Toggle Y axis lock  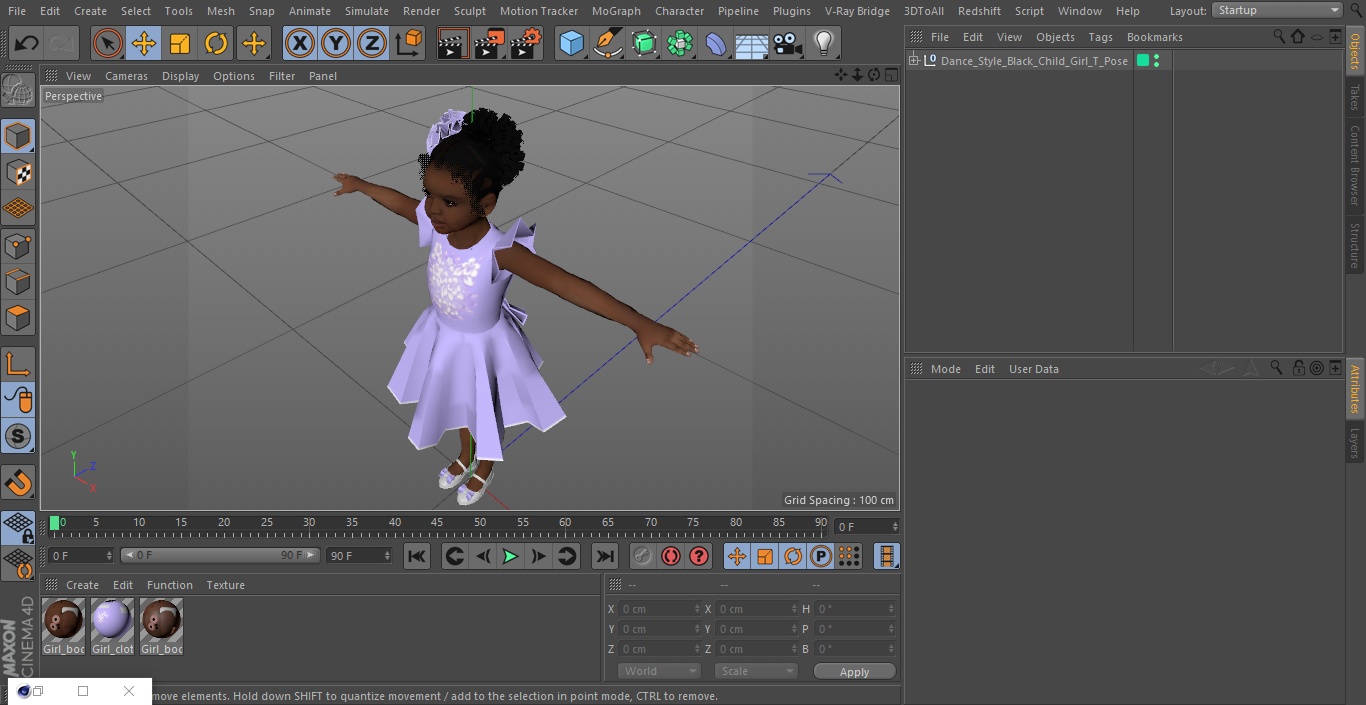point(336,43)
